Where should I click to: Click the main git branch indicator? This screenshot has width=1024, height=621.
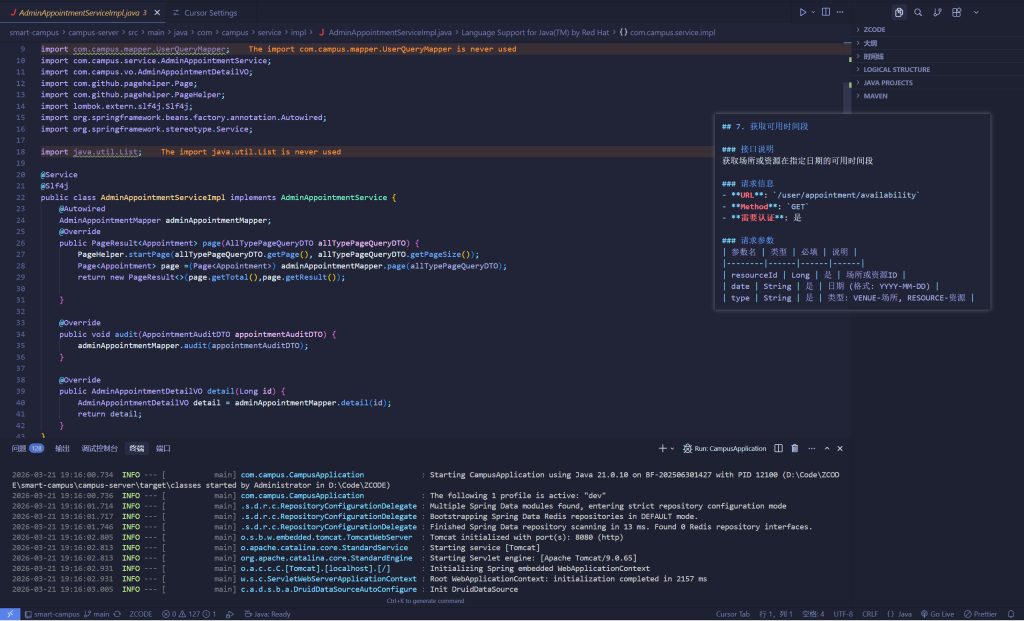[x=96, y=614]
